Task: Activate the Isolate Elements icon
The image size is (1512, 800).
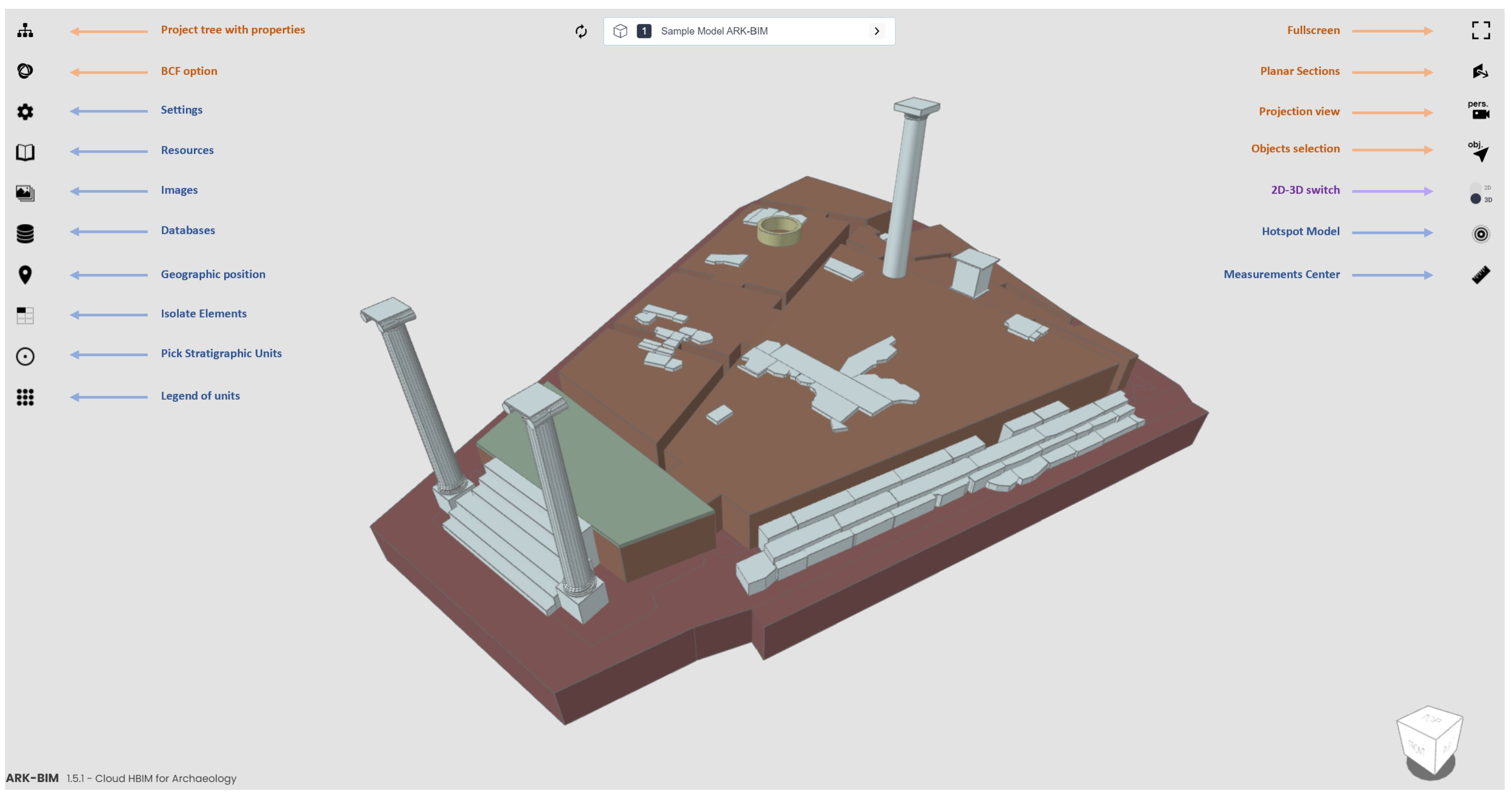Action: [25, 315]
